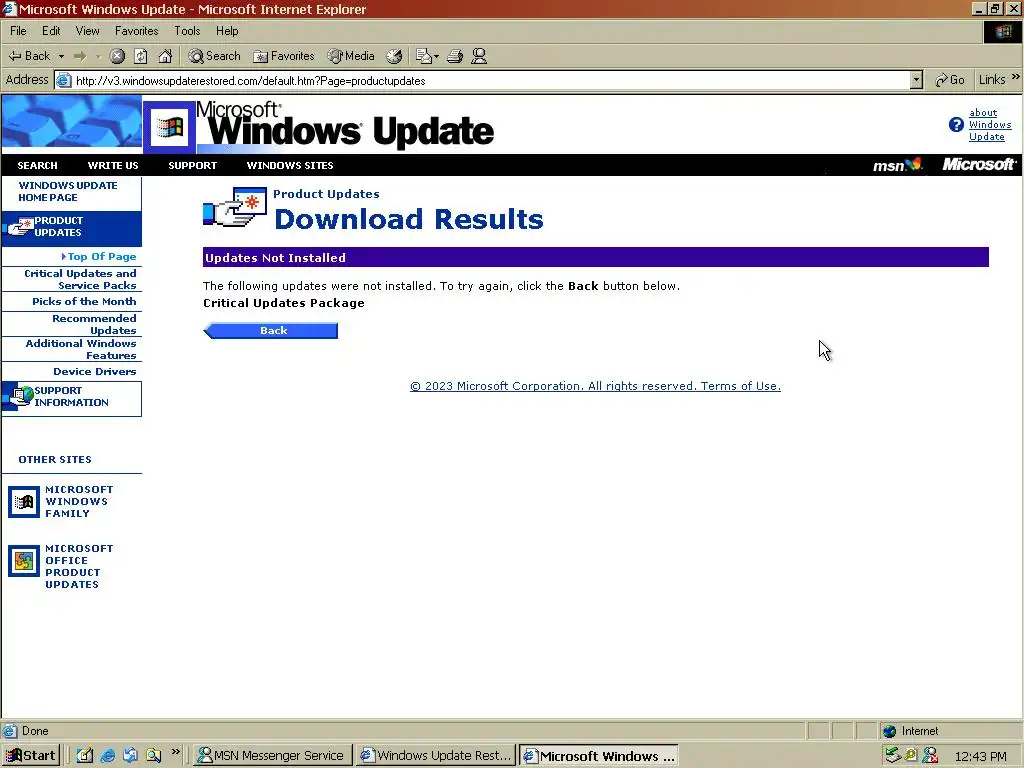This screenshot has width=1024, height=768.
Task: Expand the Links toolbar chevron
Action: coord(1016,78)
